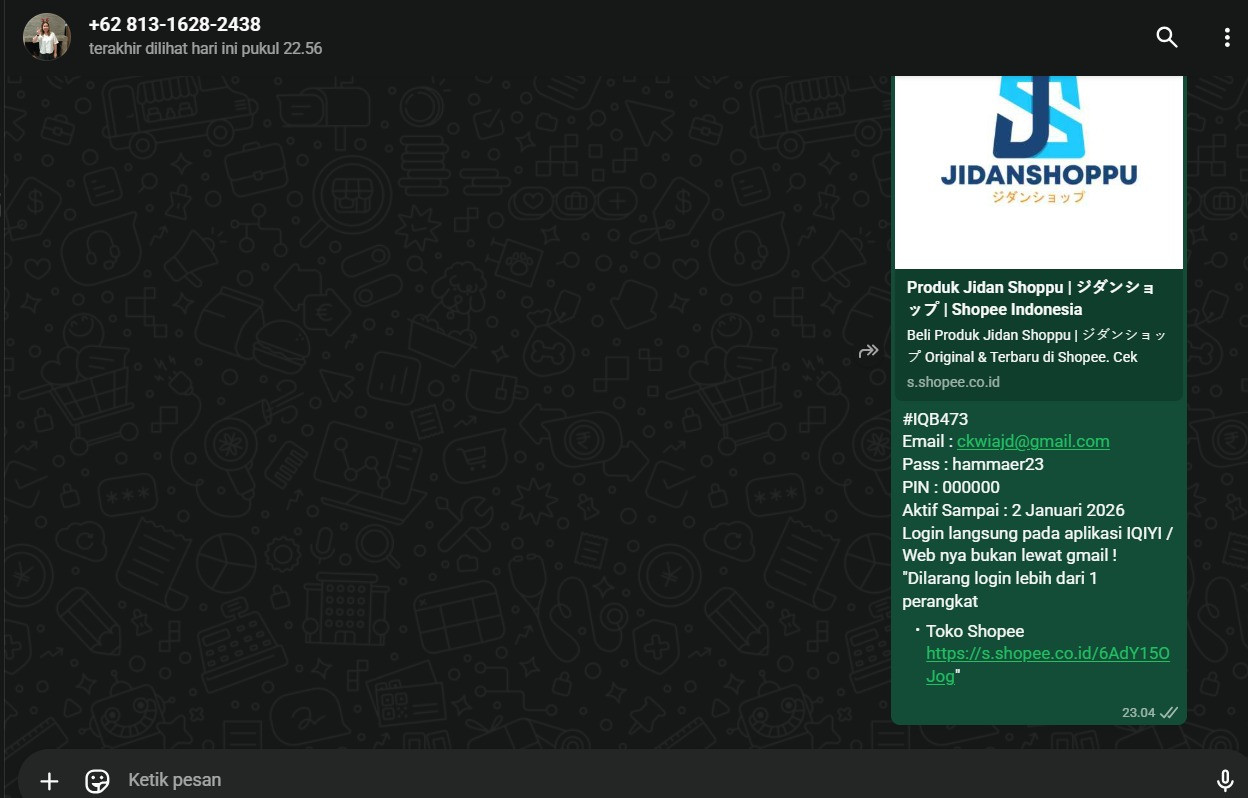Screen dimensions: 1248x798
Task: Click 'Aktif Sampai : 2 Januari 2026' text
Action: point(1013,510)
